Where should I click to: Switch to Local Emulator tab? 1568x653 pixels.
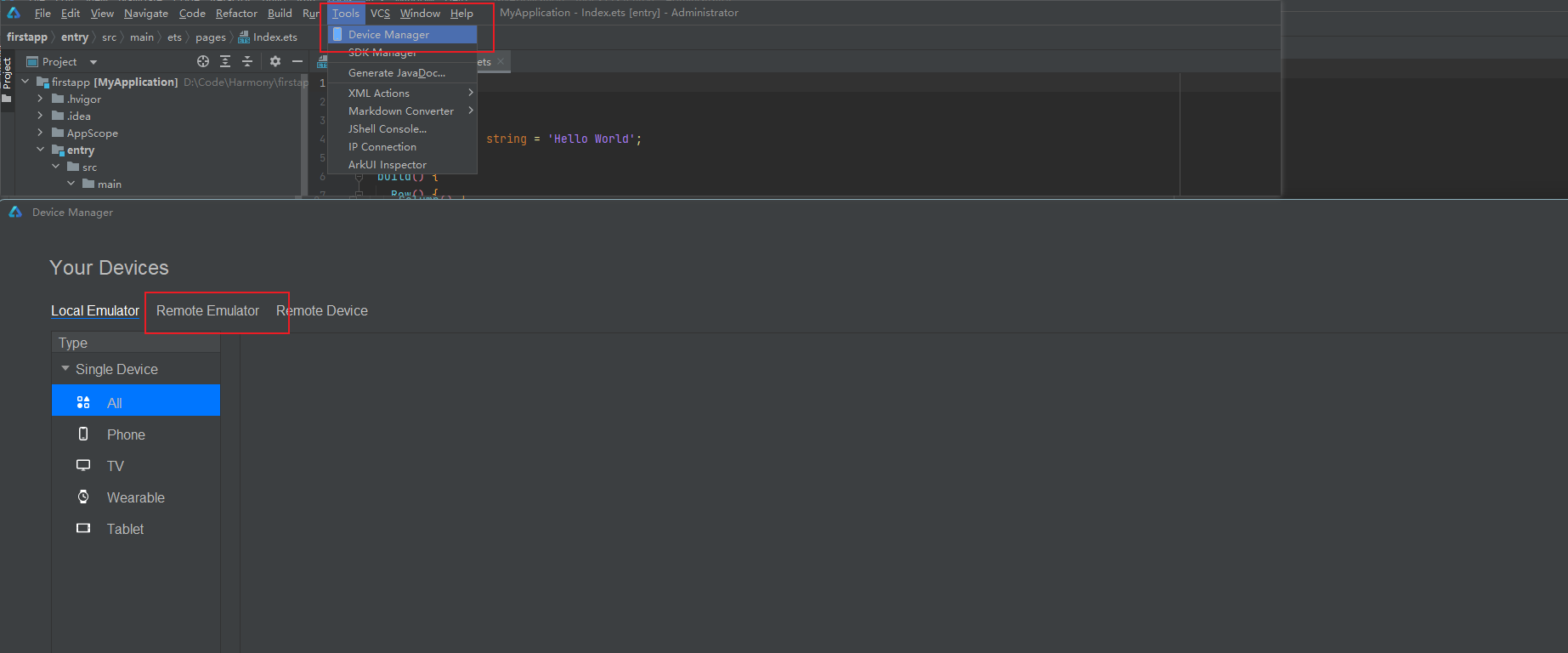pyautogui.click(x=95, y=310)
